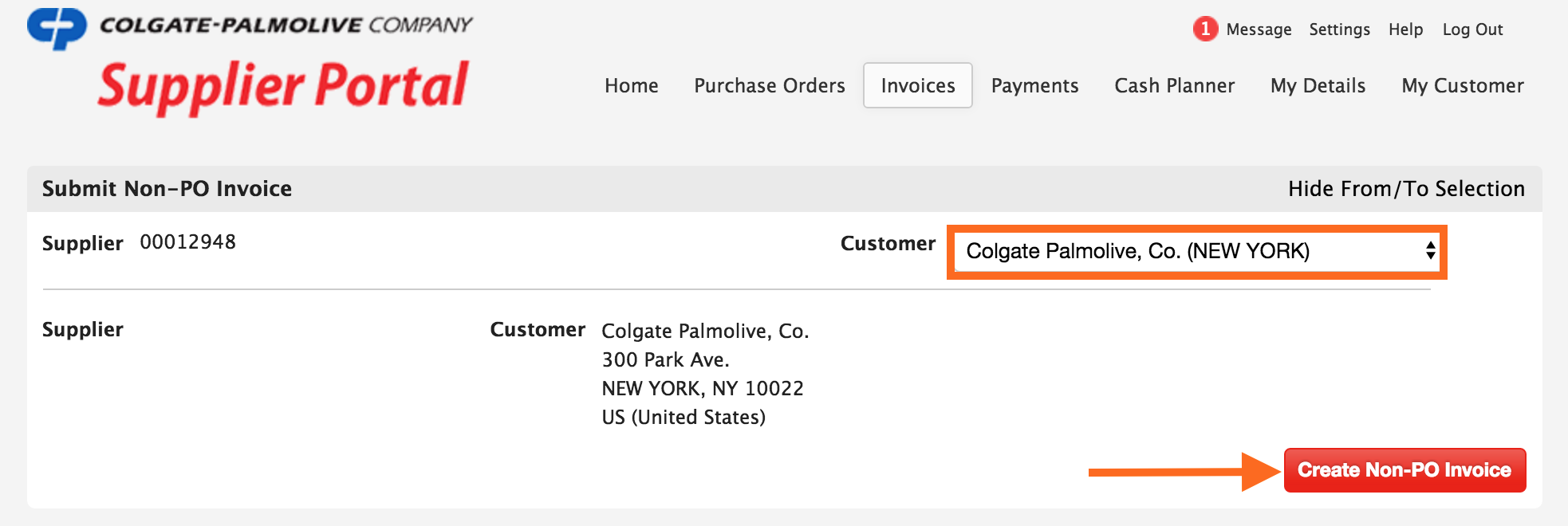Expand the Customer dropdown arrows

[x=1430, y=251]
